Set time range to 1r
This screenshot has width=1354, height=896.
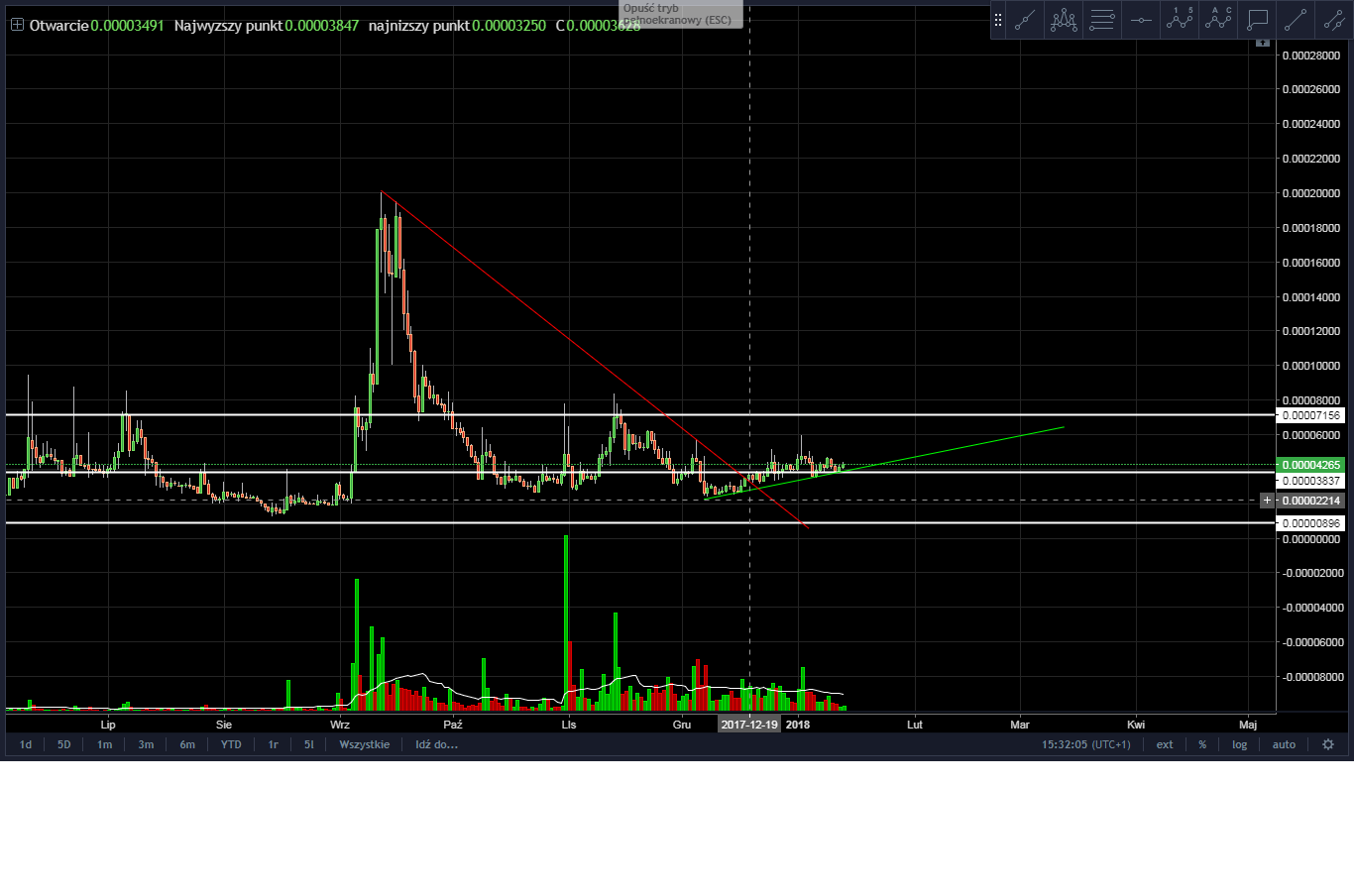coord(273,744)
